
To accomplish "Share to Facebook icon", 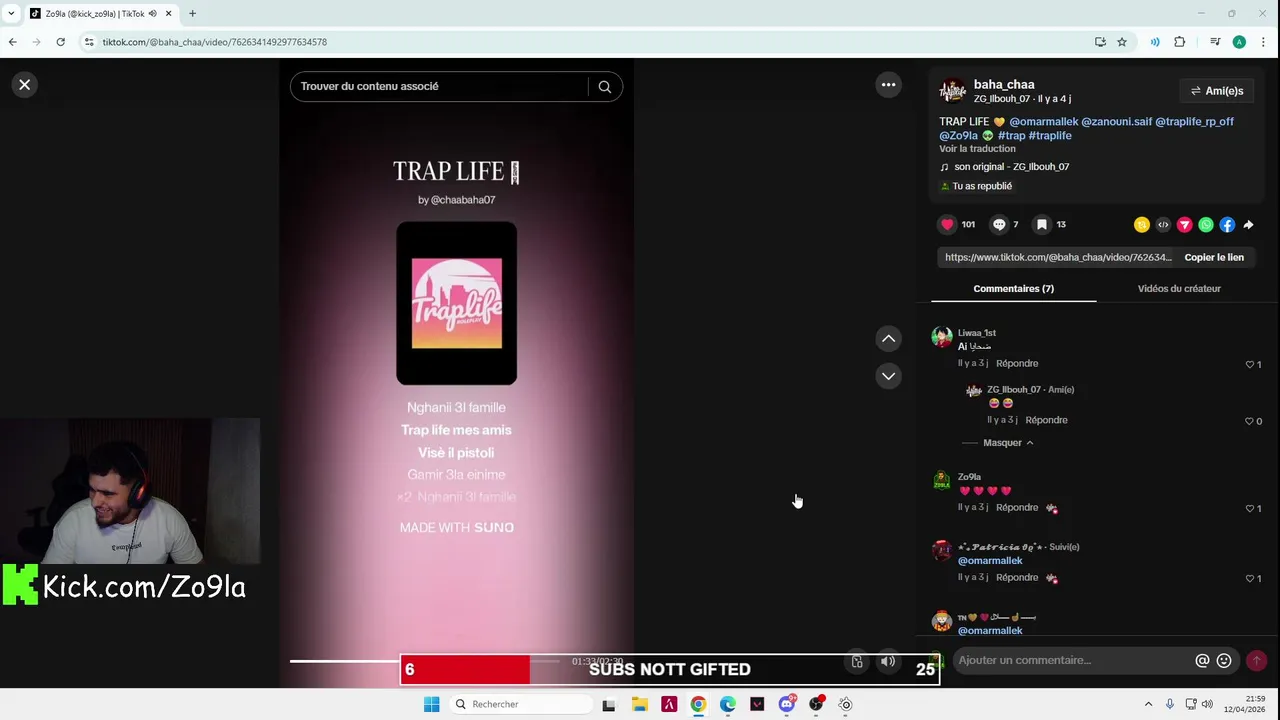I will 1227,225.
